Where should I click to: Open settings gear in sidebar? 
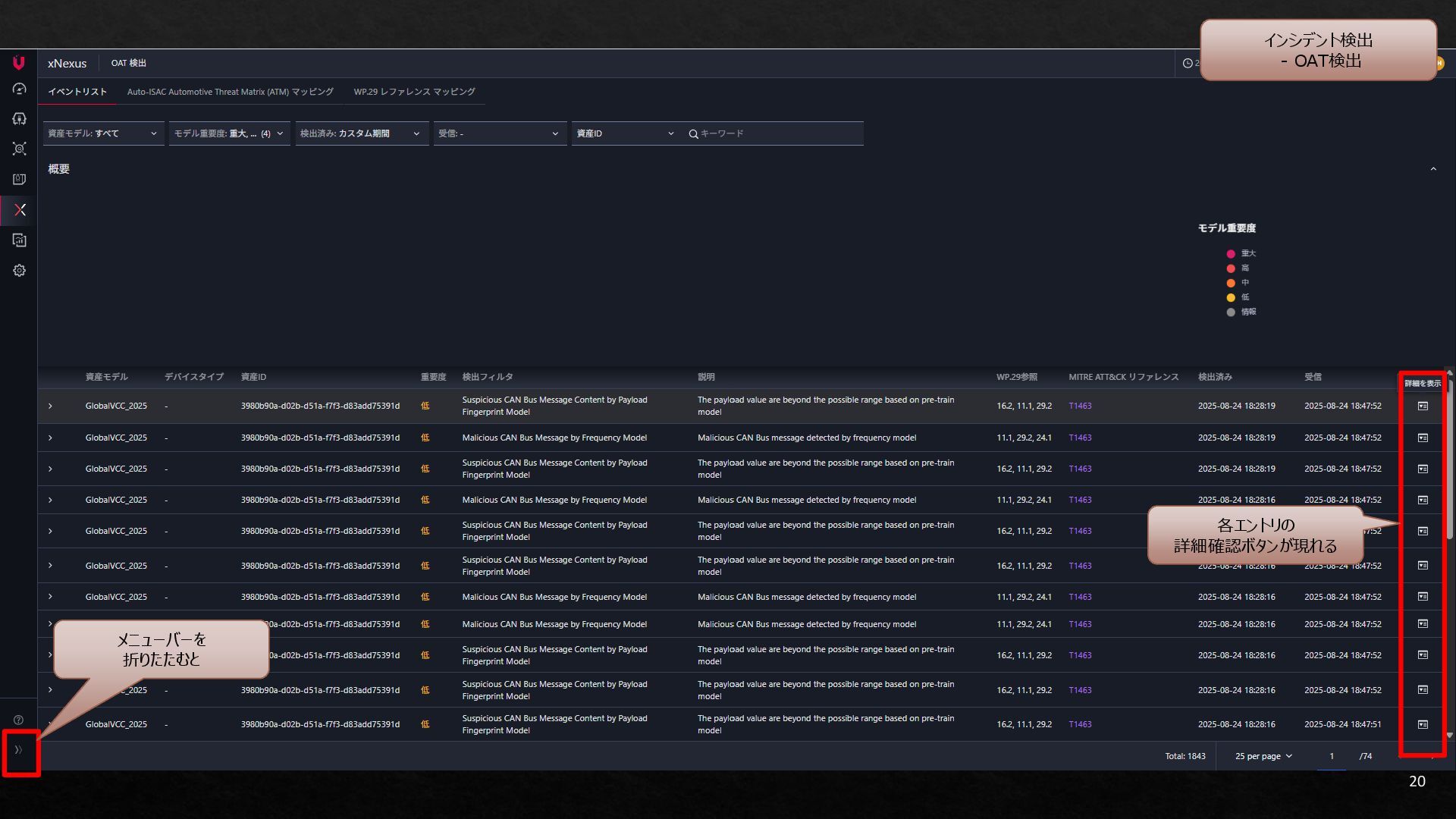pyautogui.click(x=19, y=271)
